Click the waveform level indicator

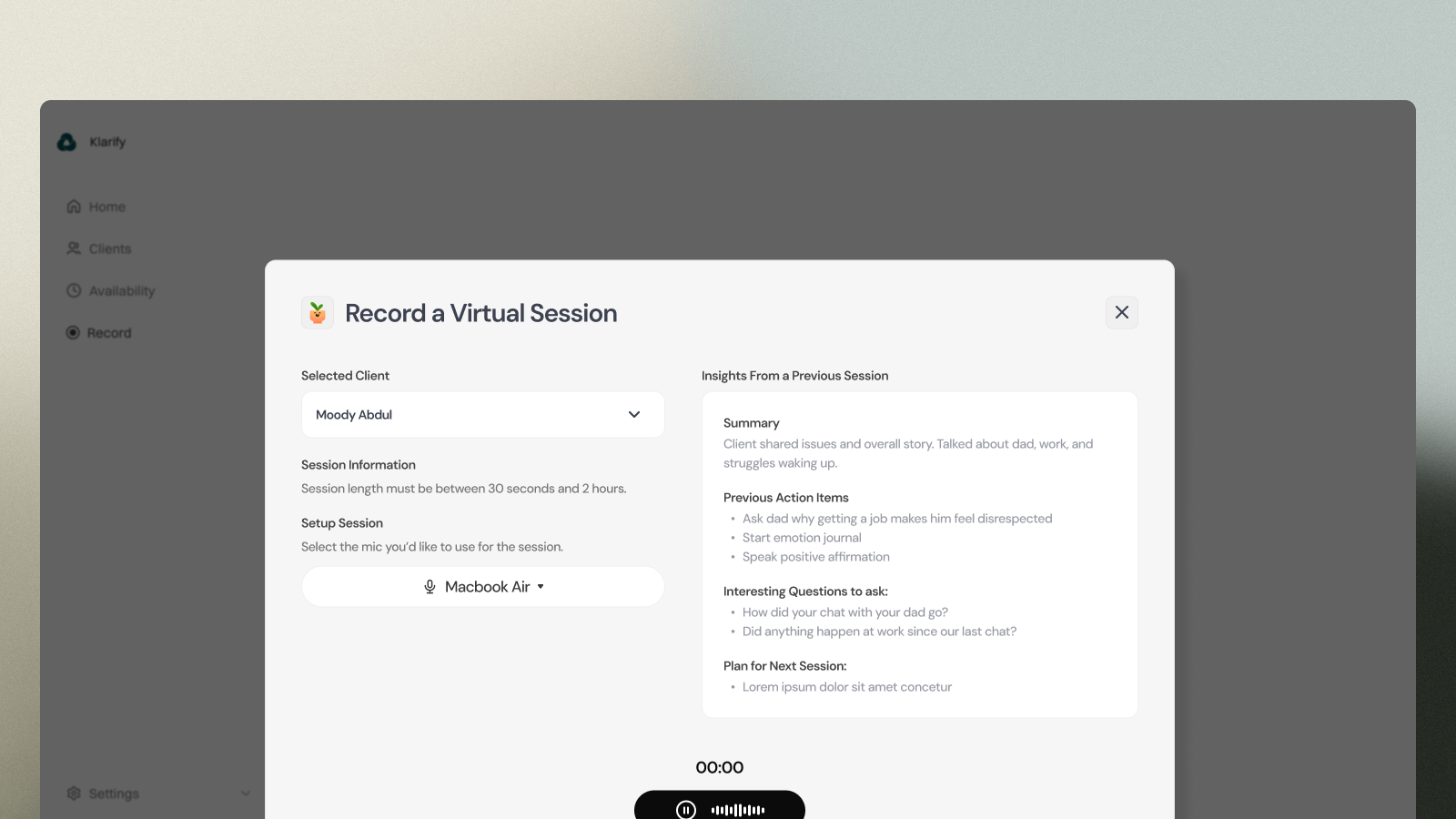(737, 808)
